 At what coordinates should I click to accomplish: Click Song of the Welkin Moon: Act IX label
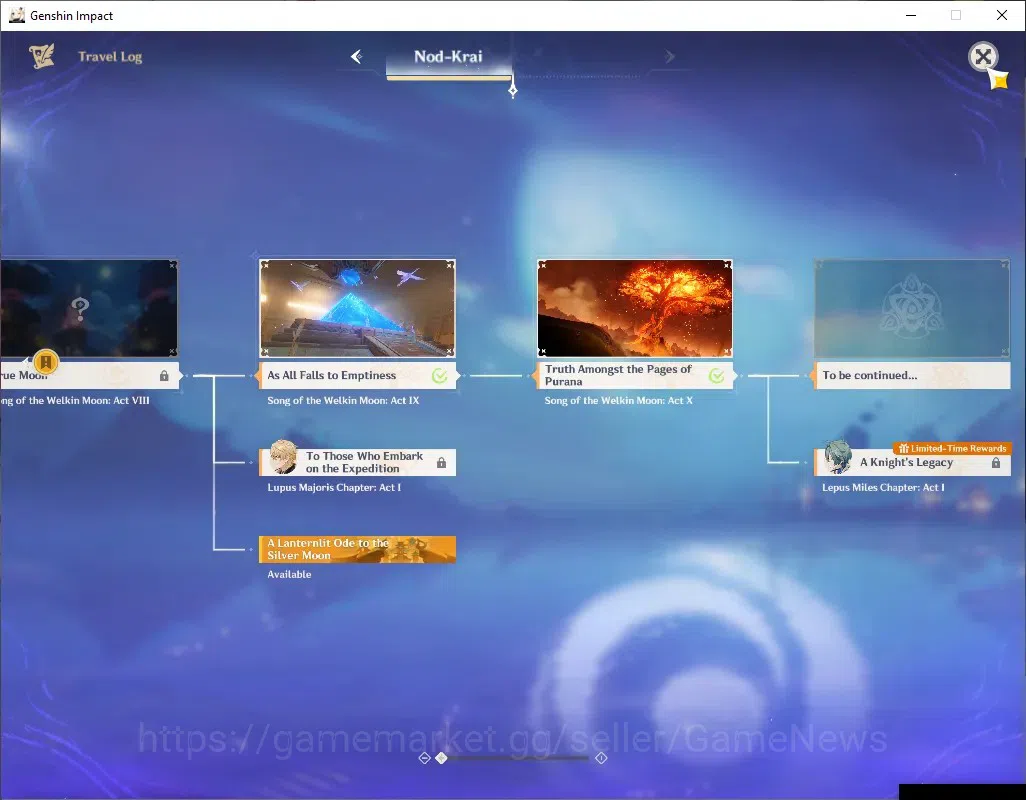(x=343, y=400)
